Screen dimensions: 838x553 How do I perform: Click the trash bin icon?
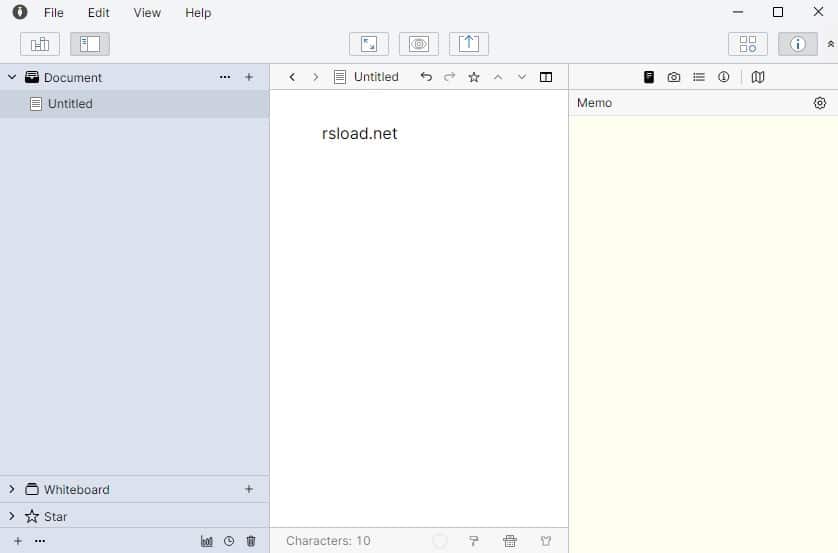click(x=251, y=541)
